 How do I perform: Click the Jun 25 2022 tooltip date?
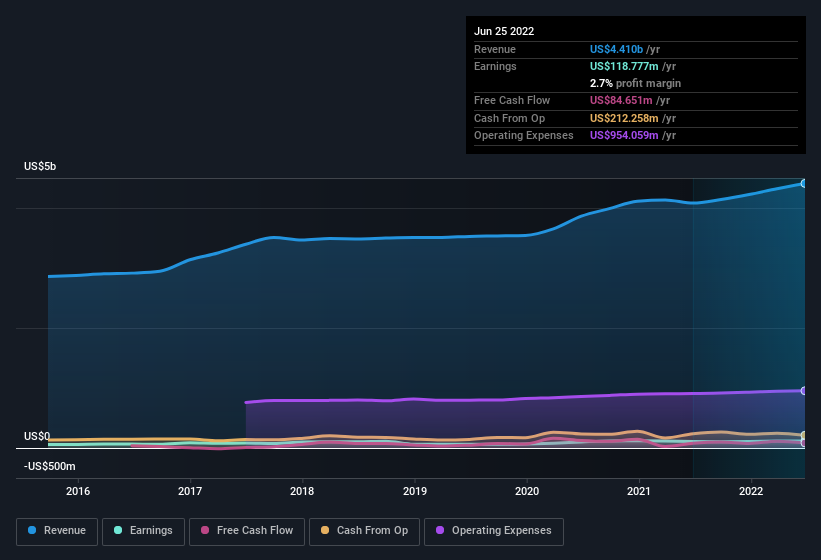coord(504,31)
